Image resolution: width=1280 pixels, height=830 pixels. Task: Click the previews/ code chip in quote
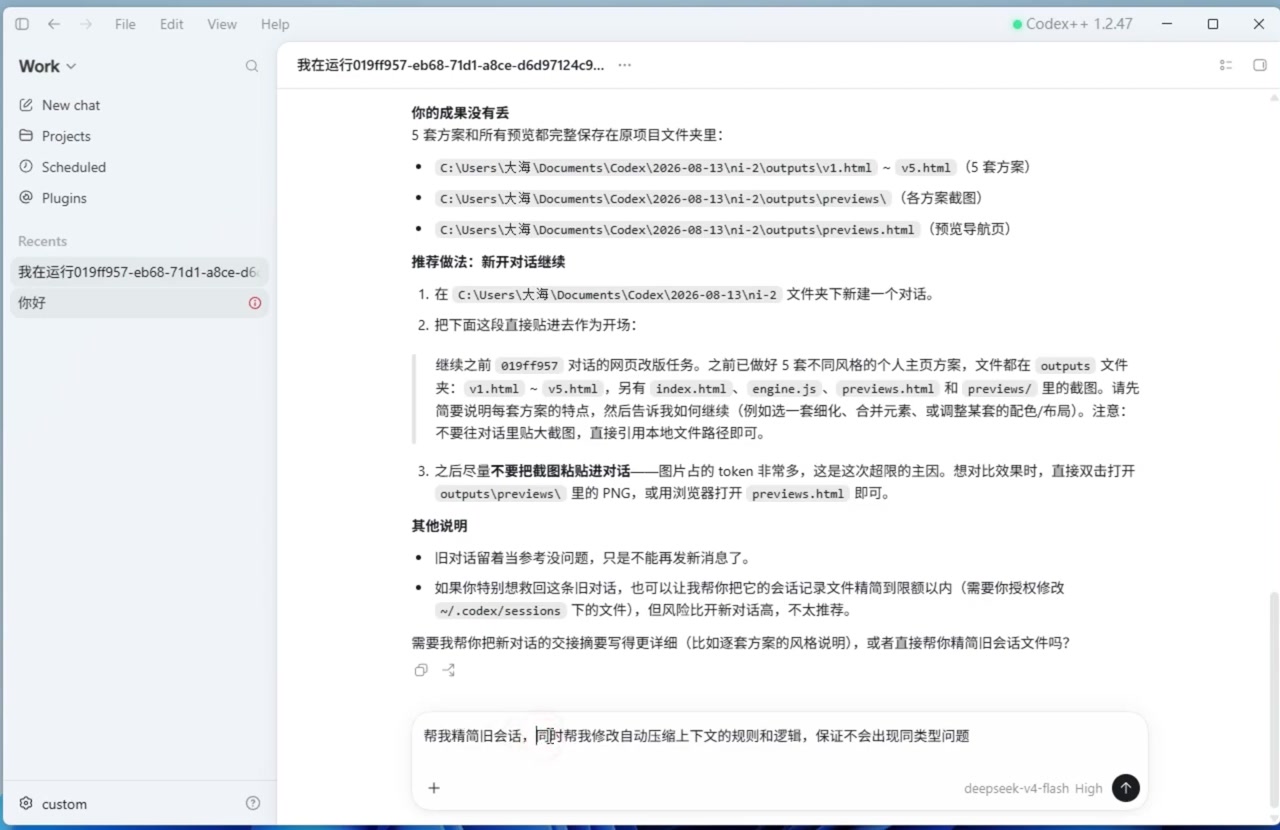point(1000,389)
